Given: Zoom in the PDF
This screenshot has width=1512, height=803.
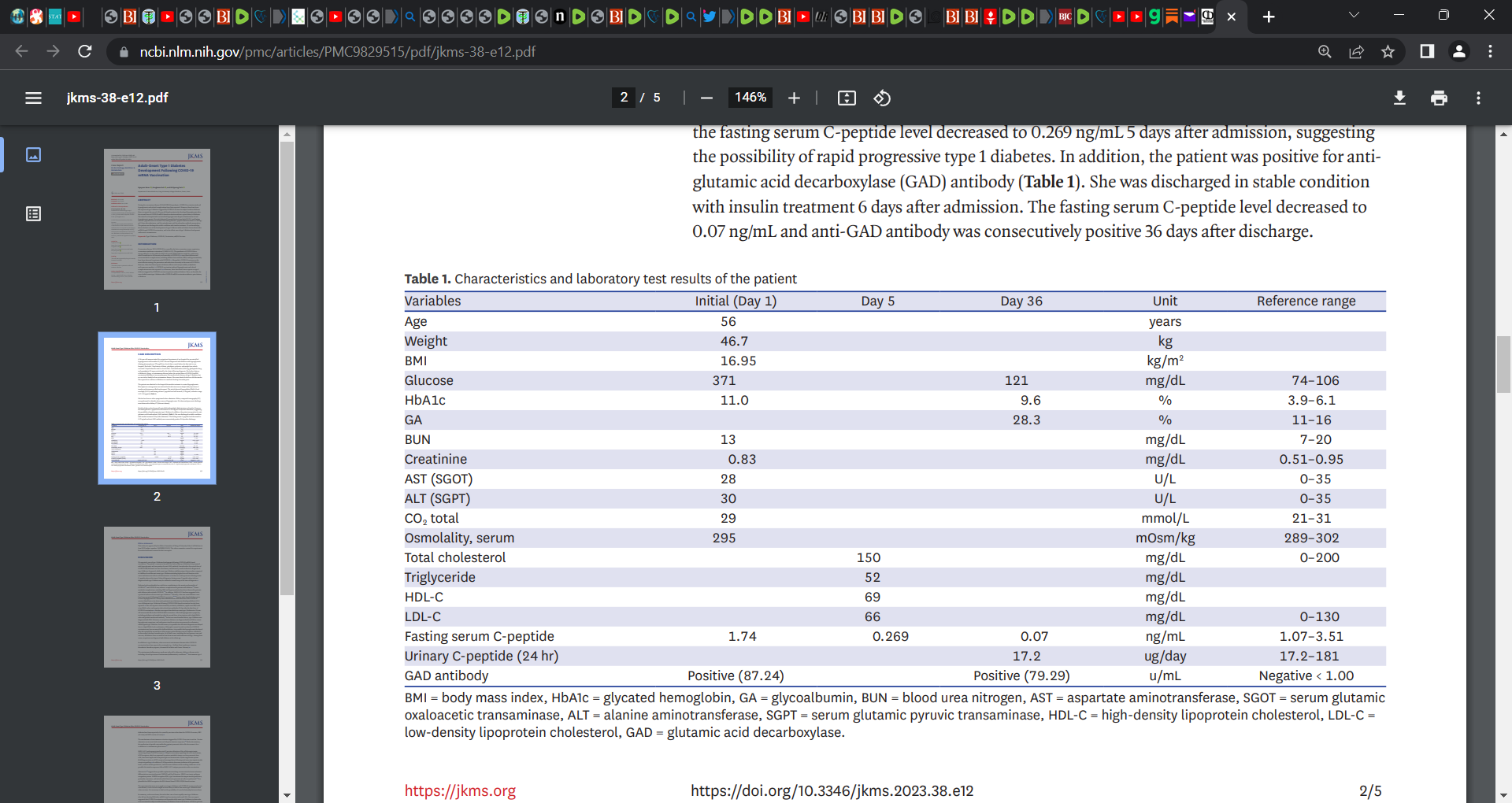Looking at the screenshot, I should (794, 98).
